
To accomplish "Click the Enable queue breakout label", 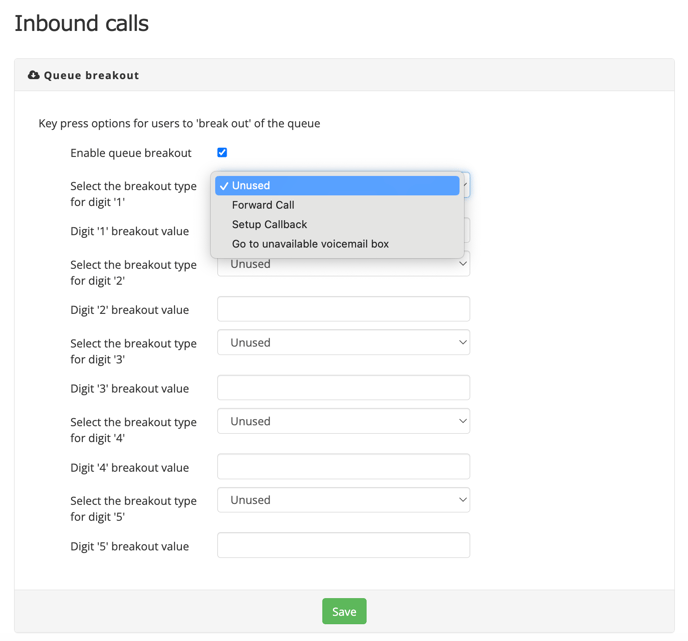I will 131,153.
